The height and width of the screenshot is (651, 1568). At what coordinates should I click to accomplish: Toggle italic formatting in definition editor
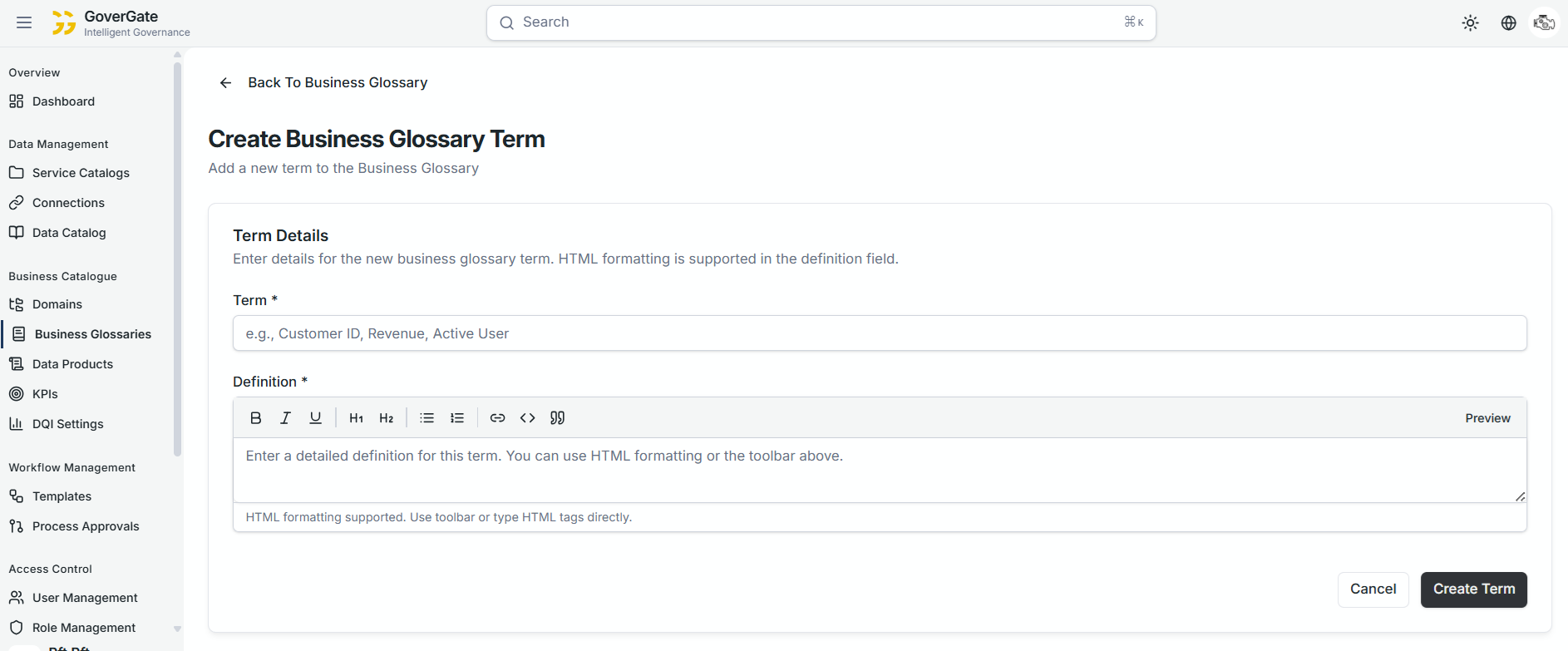(x=285, y=418)
